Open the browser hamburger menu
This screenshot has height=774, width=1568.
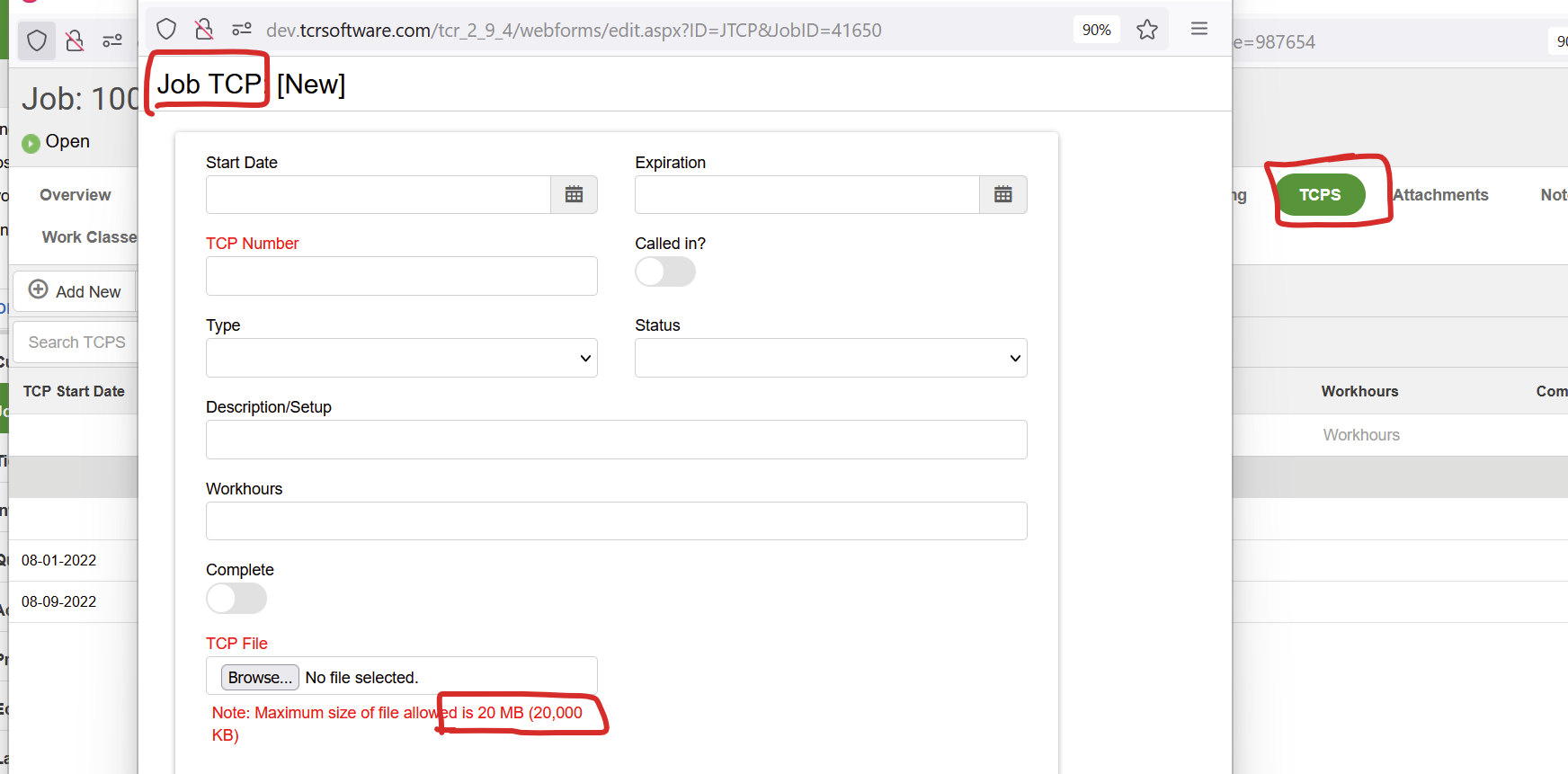click(x=1198, y=29)
